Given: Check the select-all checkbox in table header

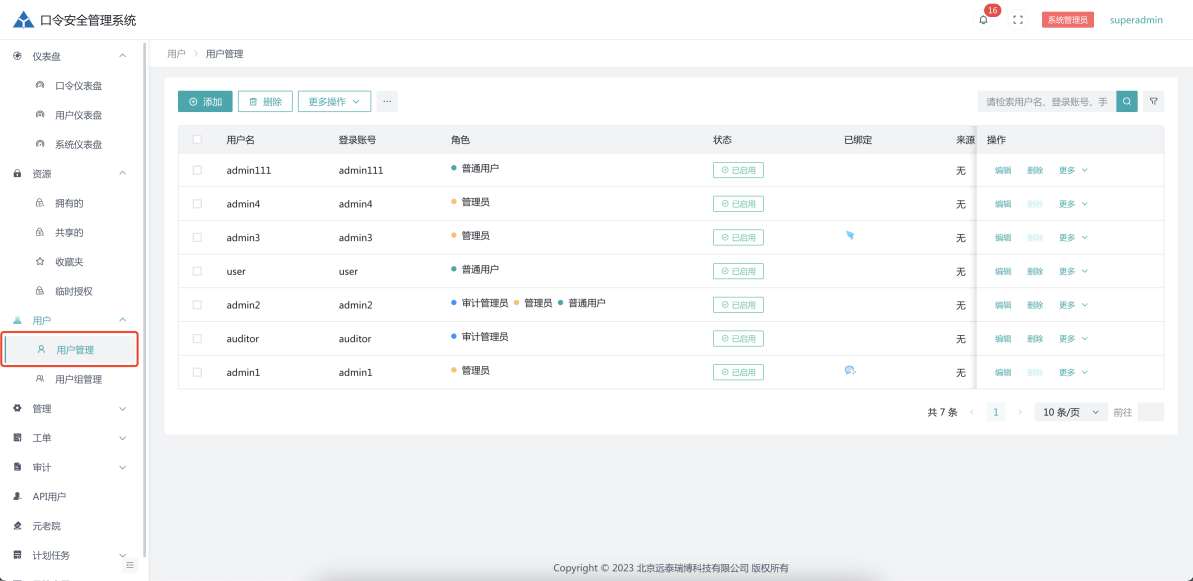Looking at the screenshot, I should point(197,140).
